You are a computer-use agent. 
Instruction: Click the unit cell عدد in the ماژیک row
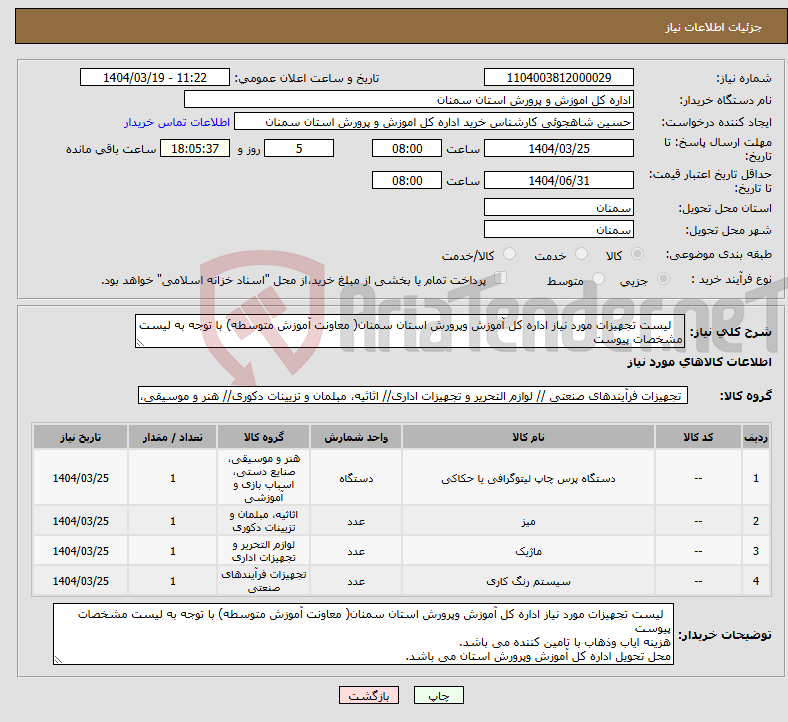pos(356,551)
